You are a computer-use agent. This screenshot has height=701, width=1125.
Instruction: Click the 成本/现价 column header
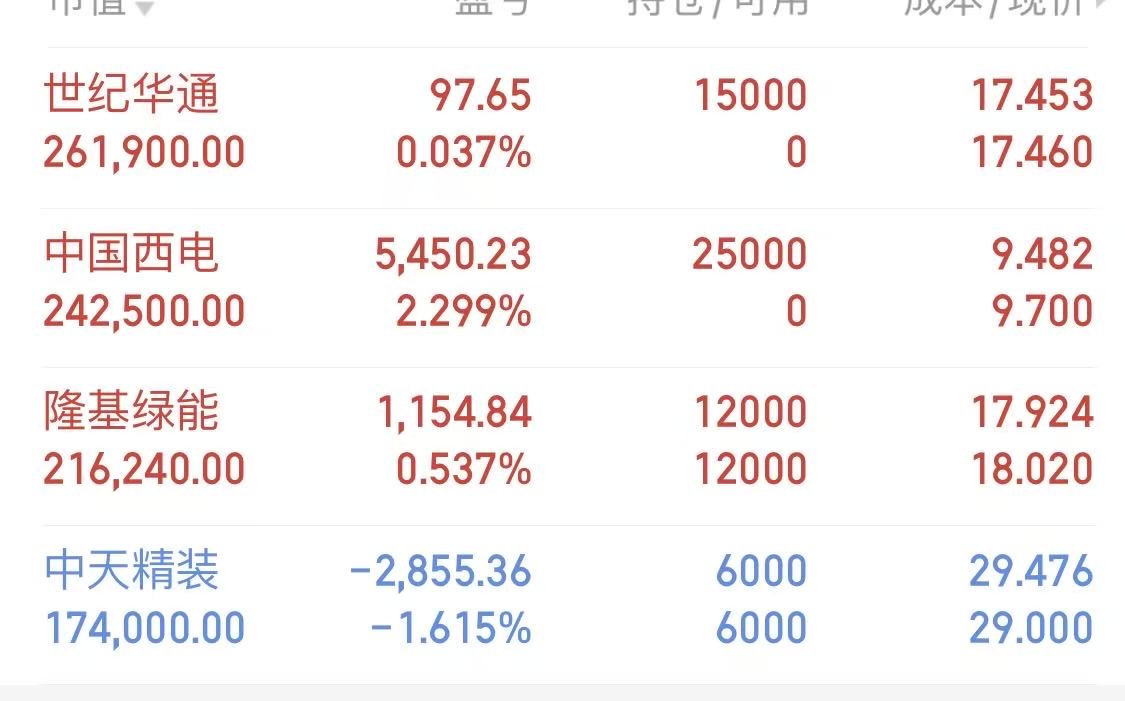(994, 6)
